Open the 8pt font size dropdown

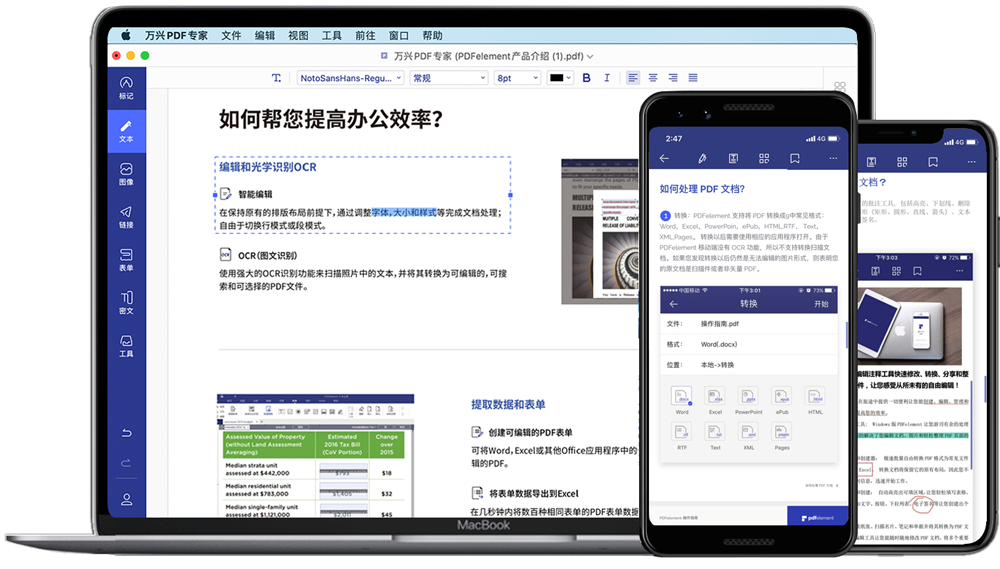pyautogui.click(x=517, y=78)
